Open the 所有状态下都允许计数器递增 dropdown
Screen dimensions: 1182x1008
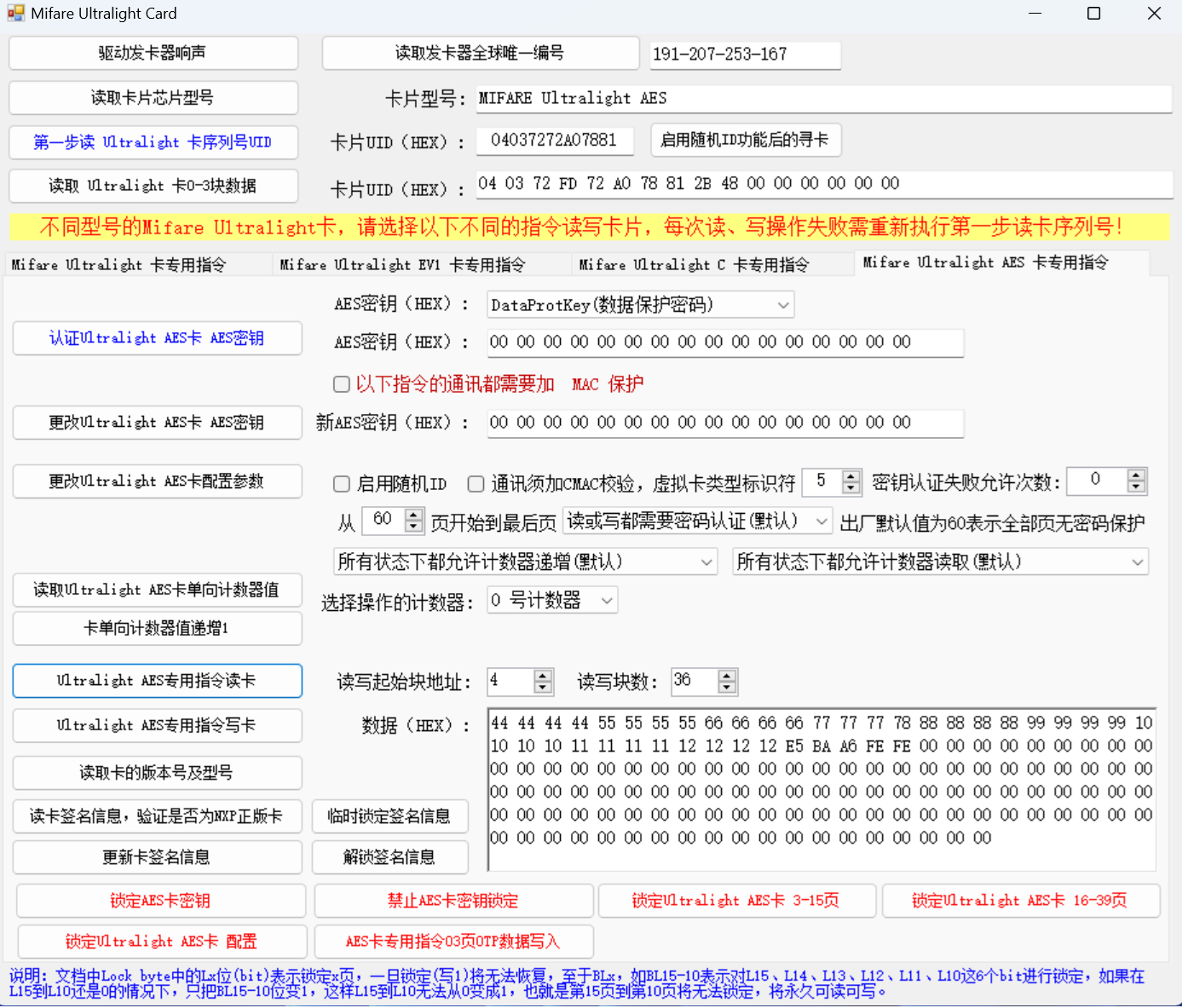pos(706,562)
